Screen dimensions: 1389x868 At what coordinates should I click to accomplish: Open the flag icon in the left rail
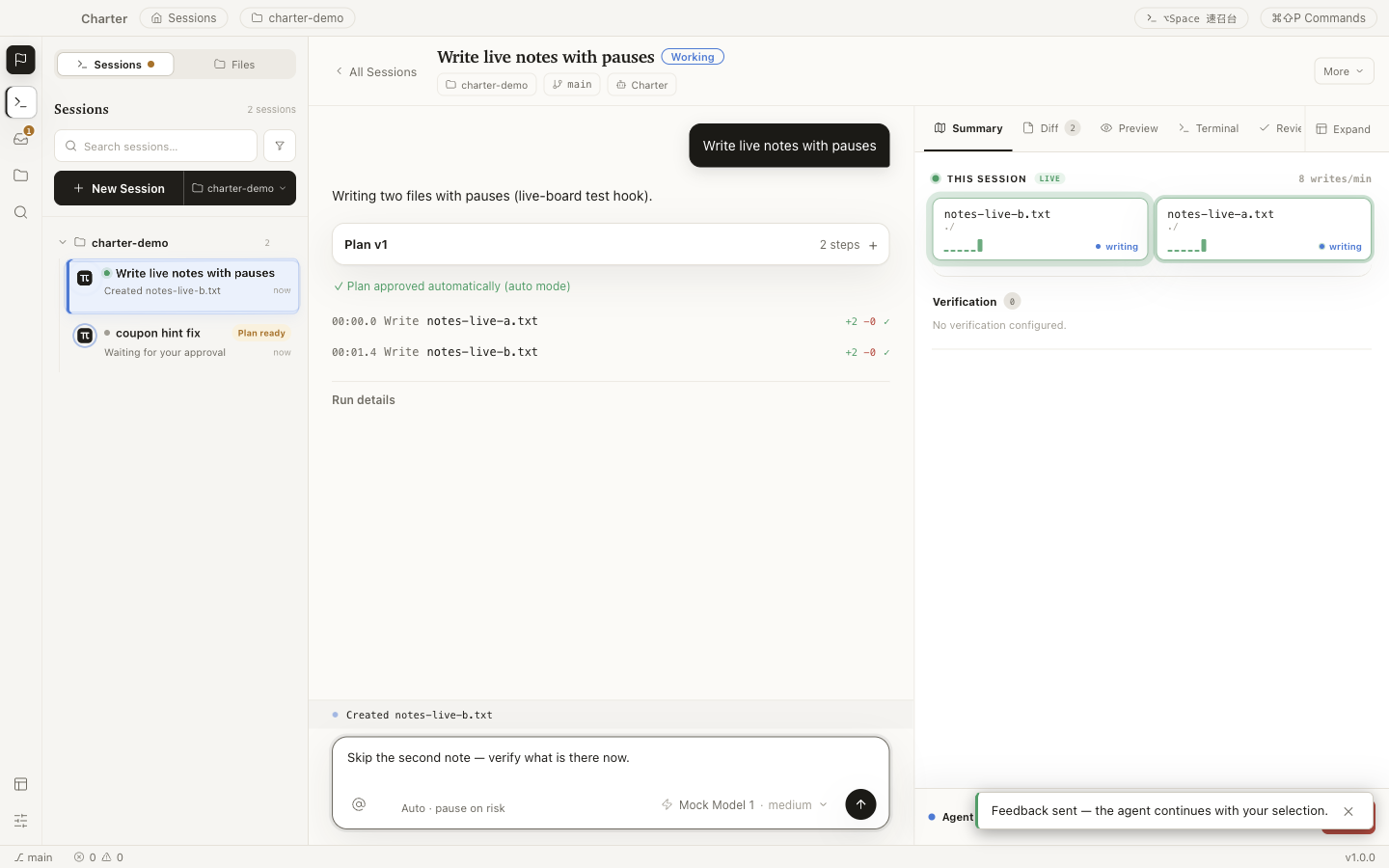click(x=20, y=60)
